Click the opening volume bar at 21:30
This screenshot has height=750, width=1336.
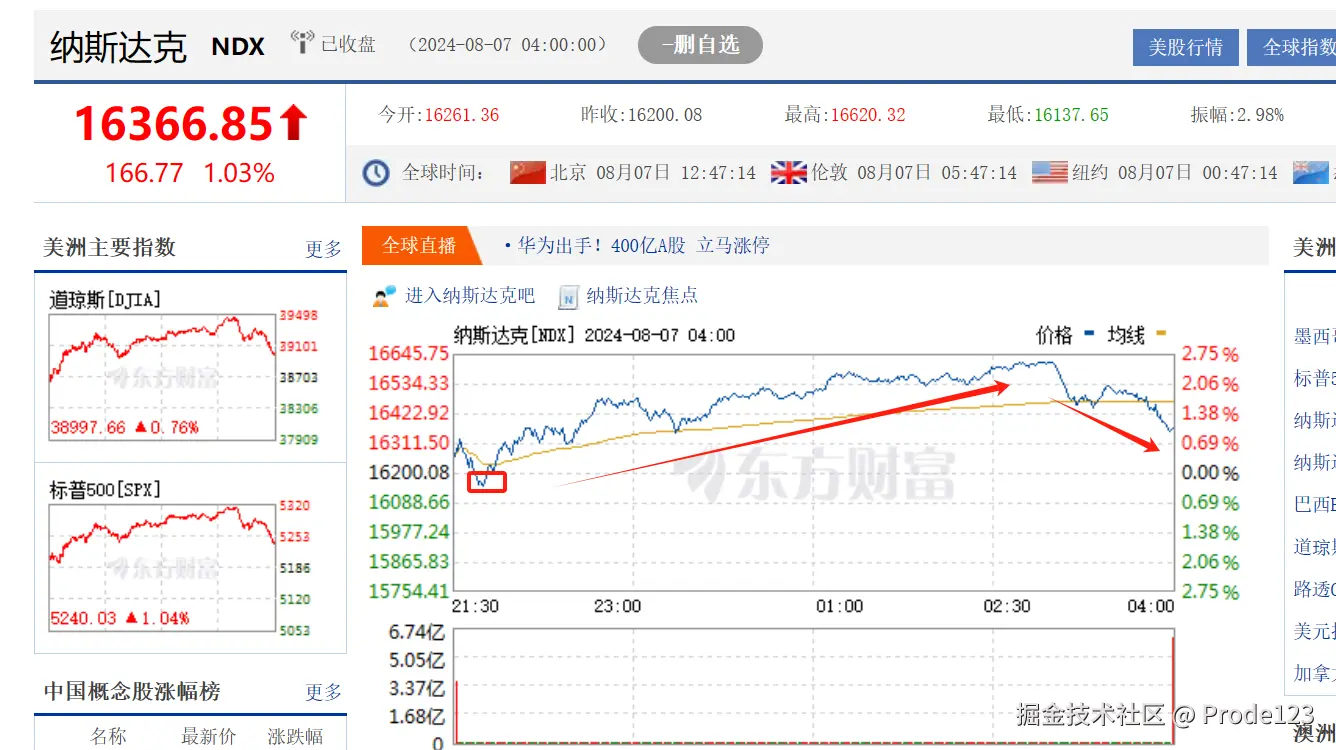click(456, 712)
